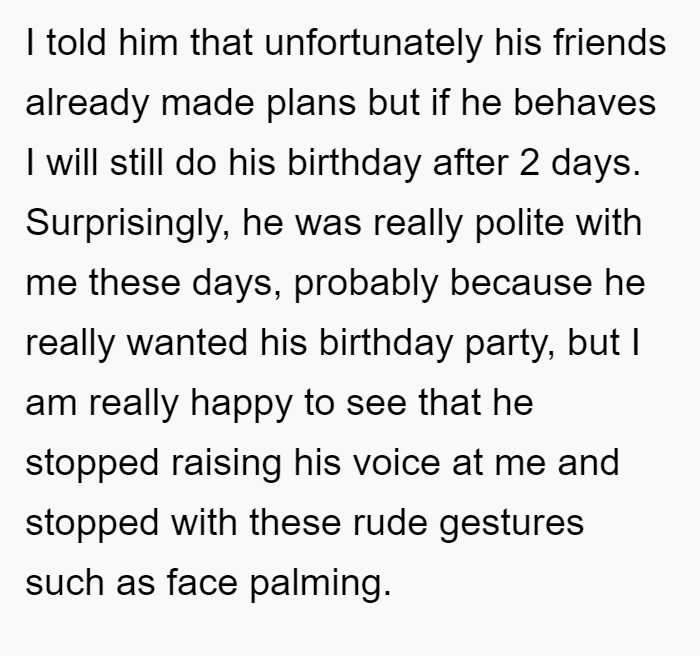Click the word "birthday" before "after 2 days"
Screen dimensions: 700x656
coord(354,163)
